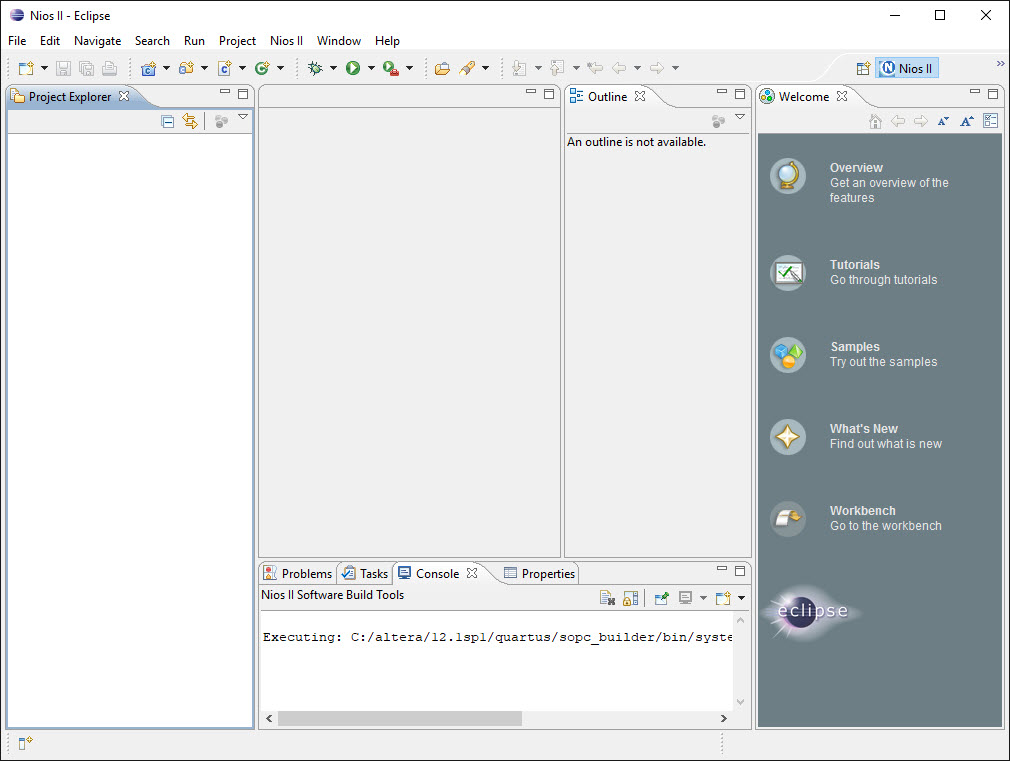This screenshot has width=1010, height=761.
Task: Collapse All in Project Explorer
Action: (167, 121)
